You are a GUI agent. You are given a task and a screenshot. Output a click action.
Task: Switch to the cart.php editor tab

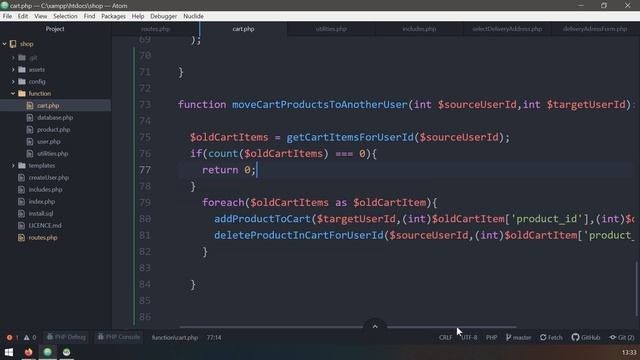click(243, 29)
